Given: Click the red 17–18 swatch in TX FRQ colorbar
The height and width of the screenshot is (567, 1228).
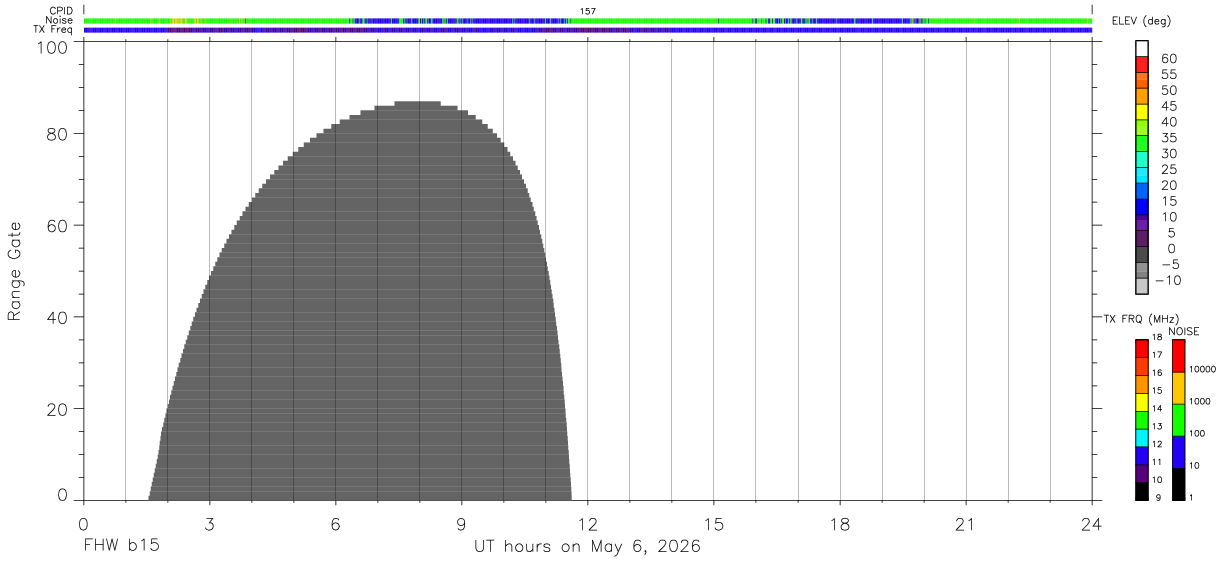Looking at the screenshot, I should (x=1142, y=349).
